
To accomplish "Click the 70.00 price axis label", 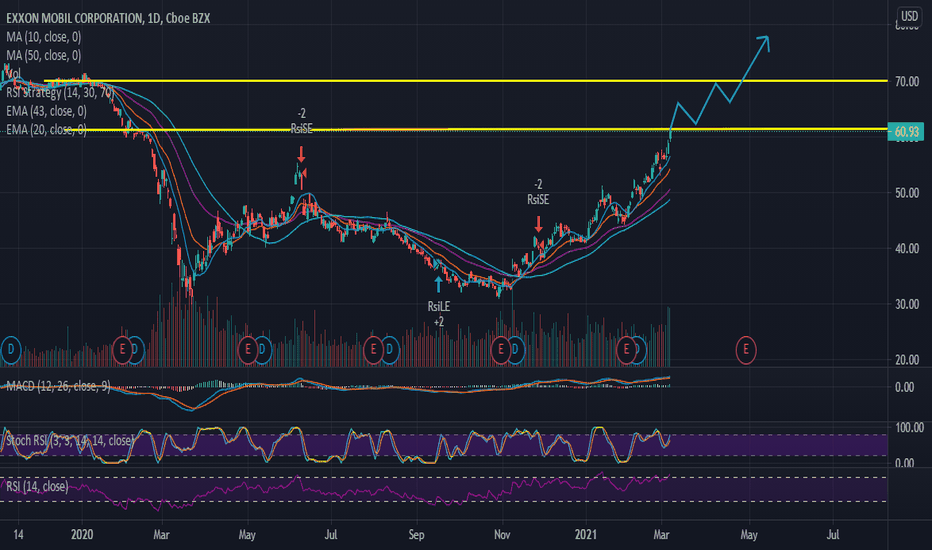I will point(907,81).
